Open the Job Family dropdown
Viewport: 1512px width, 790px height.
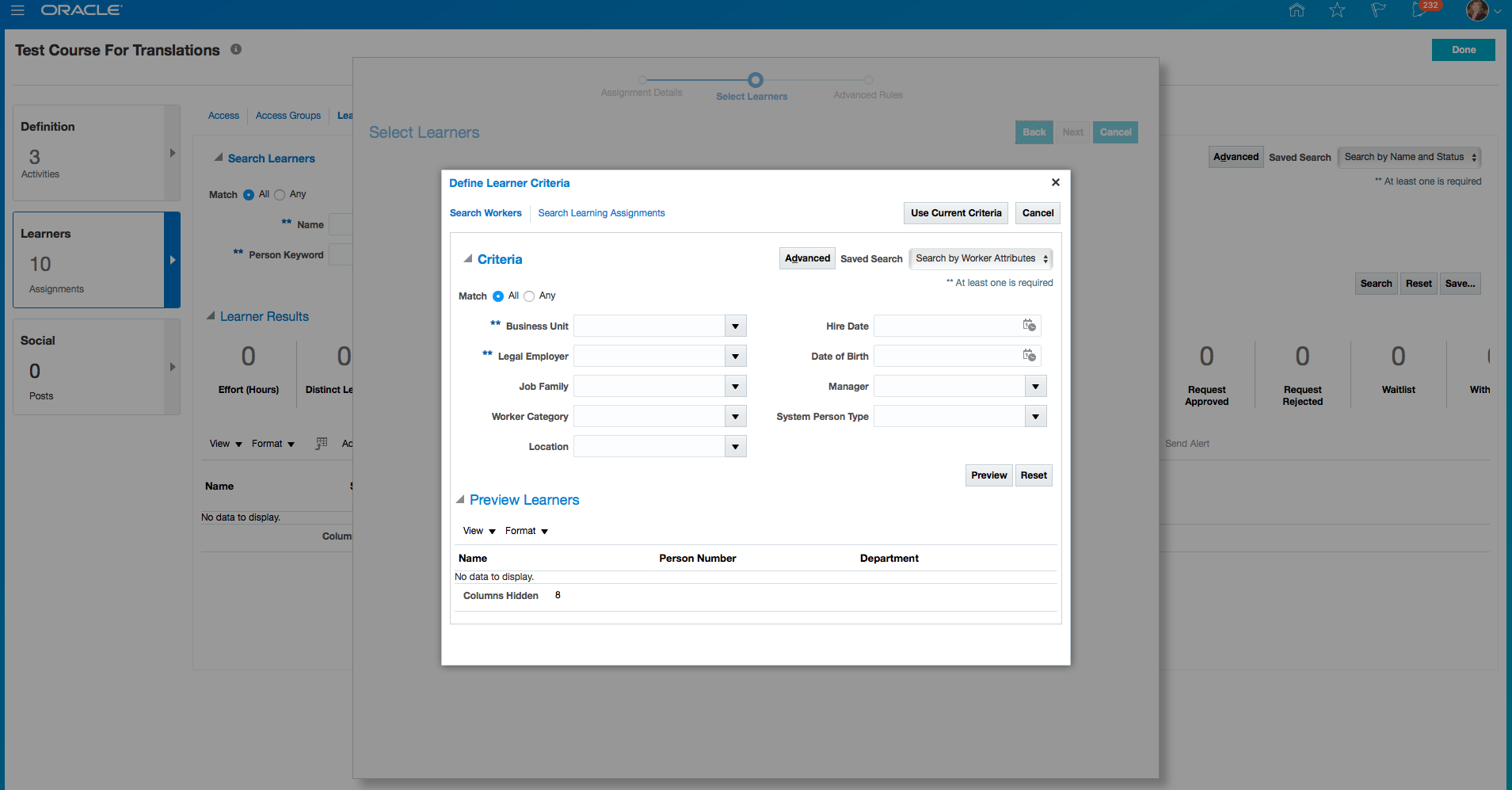pyautogui.click(x=736, y=386)
